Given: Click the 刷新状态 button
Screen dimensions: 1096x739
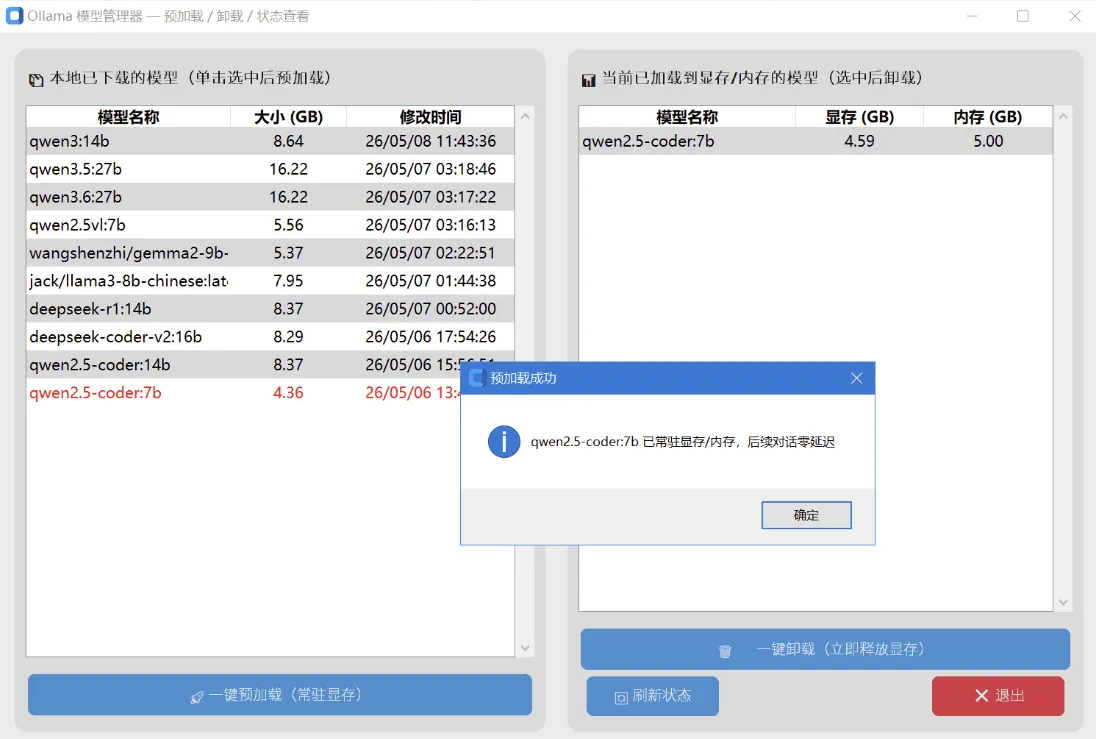Looking at the screenshot, I should [x=652, y=696].
